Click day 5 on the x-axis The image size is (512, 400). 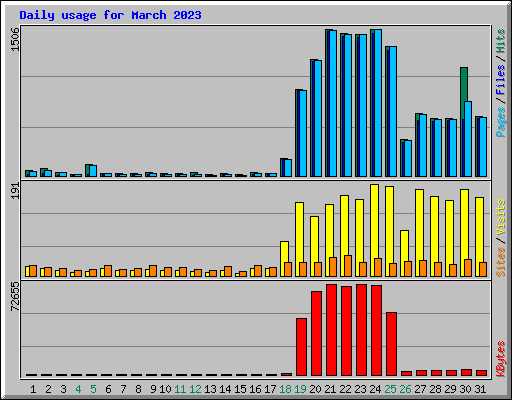(x=93, y=389)
